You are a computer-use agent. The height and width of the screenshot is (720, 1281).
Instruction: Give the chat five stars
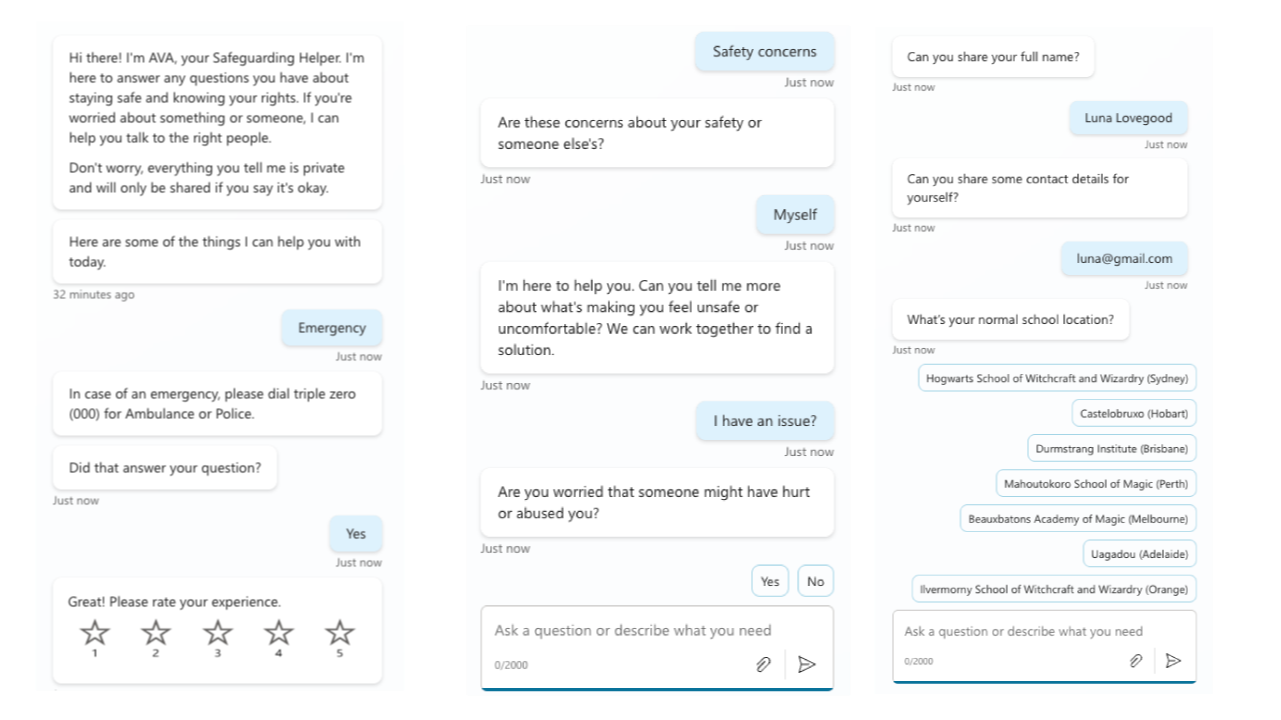coord(340,633)
